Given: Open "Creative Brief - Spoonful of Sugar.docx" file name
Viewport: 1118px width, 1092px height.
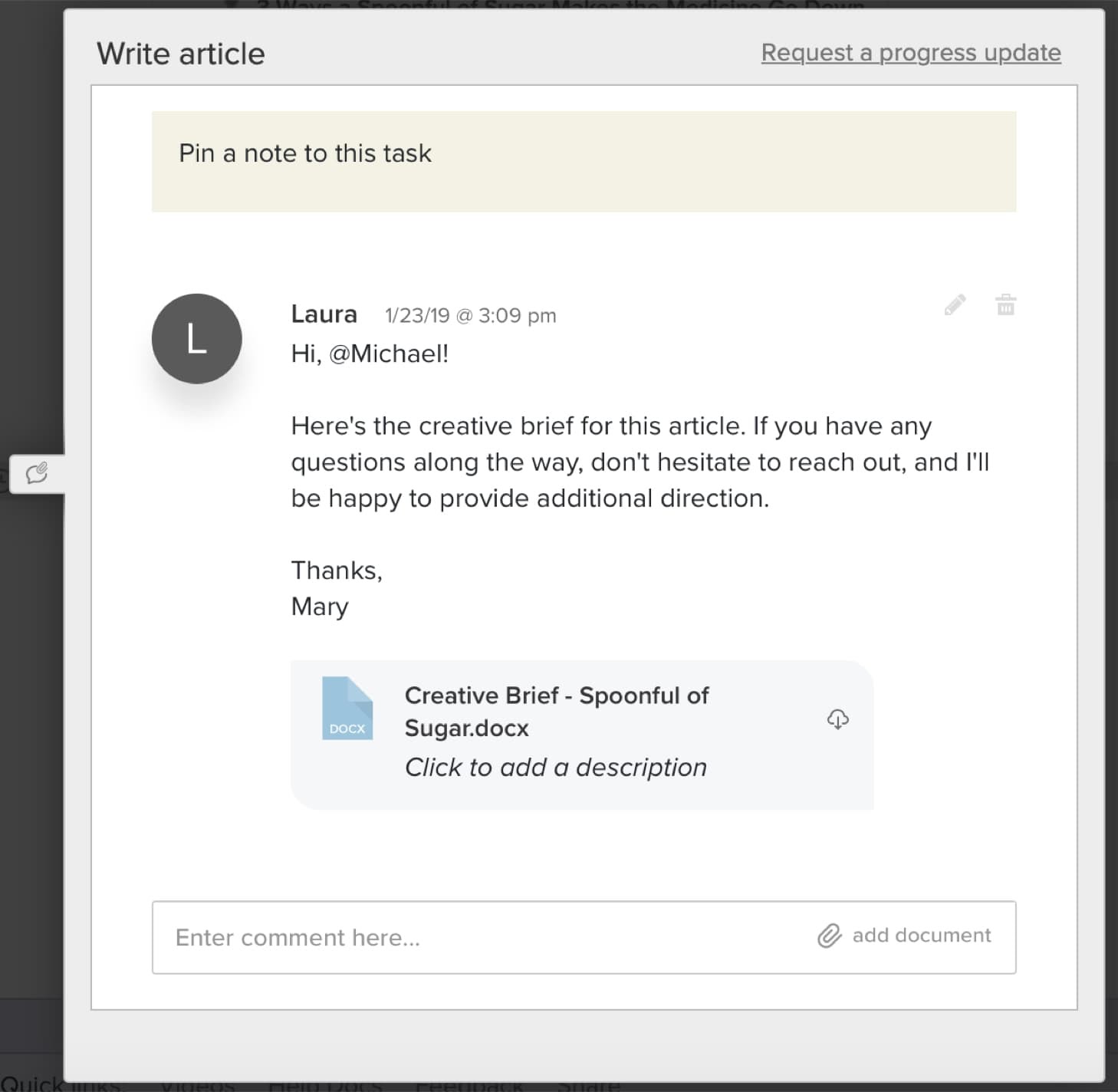Looking at the screenshot, I should (x=556, y=711).
